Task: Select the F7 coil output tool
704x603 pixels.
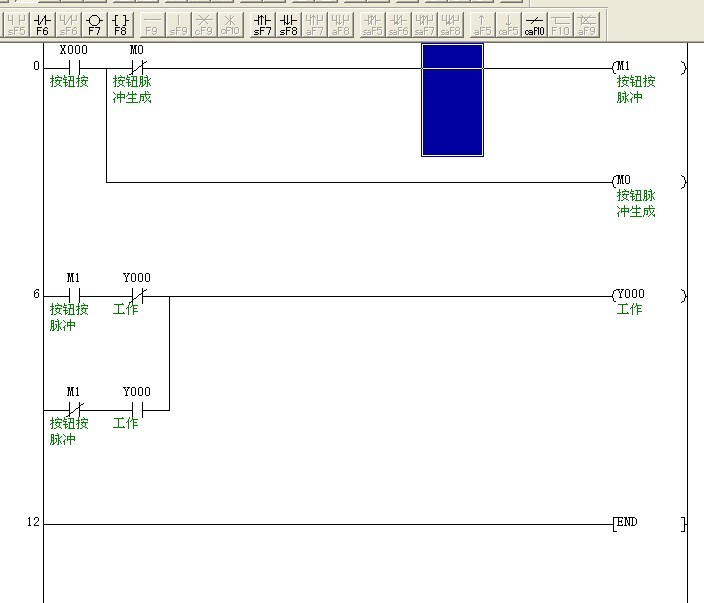Action: click(x=94, y=24)
